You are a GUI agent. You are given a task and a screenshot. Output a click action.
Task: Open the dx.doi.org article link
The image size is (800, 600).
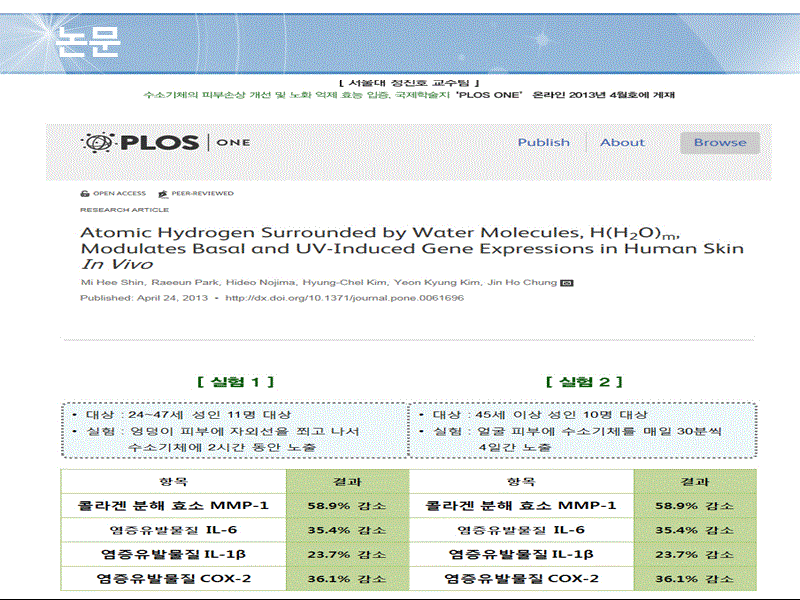pyautogui.click(x=344, y=298)
